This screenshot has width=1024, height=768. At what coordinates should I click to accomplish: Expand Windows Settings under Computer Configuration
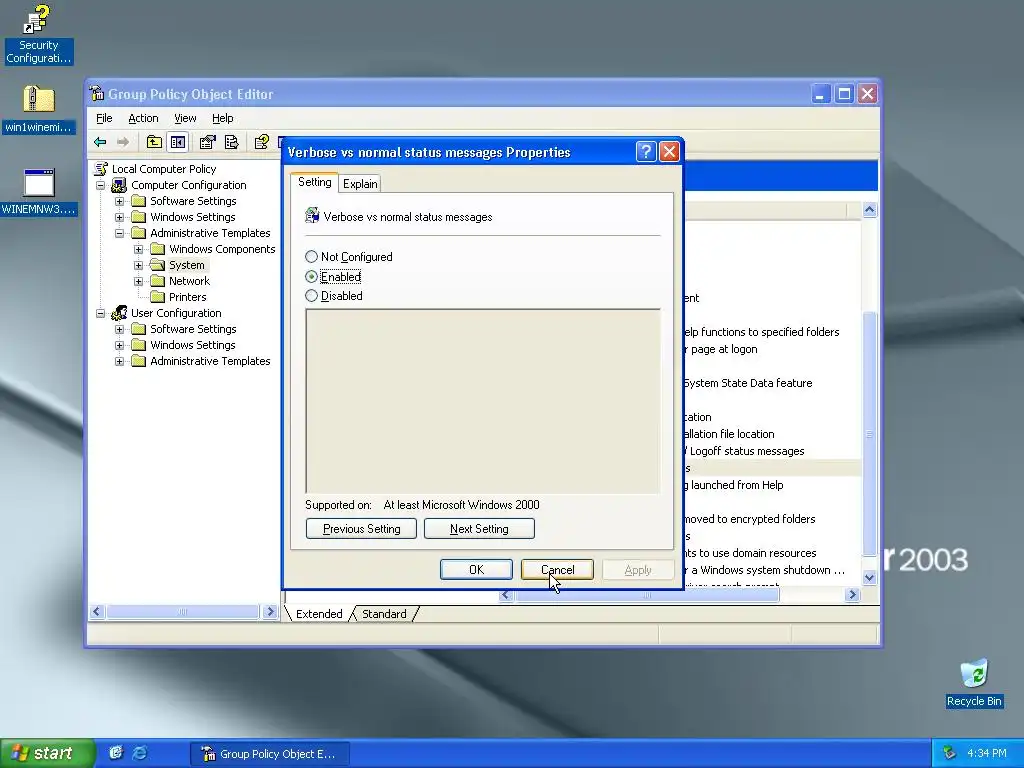pos(120,217)
